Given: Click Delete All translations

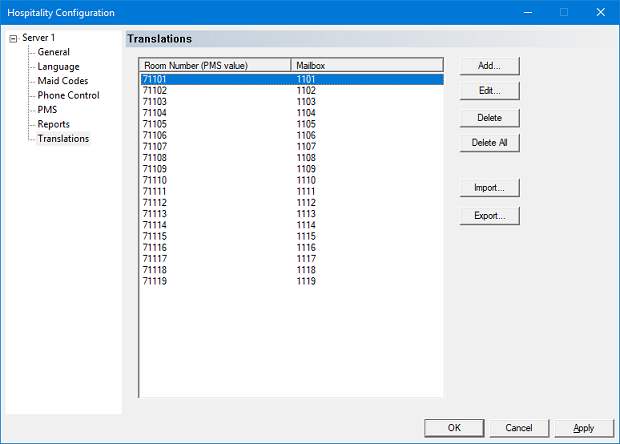Looking at the screenshot, I should click(x=490, y=143).
